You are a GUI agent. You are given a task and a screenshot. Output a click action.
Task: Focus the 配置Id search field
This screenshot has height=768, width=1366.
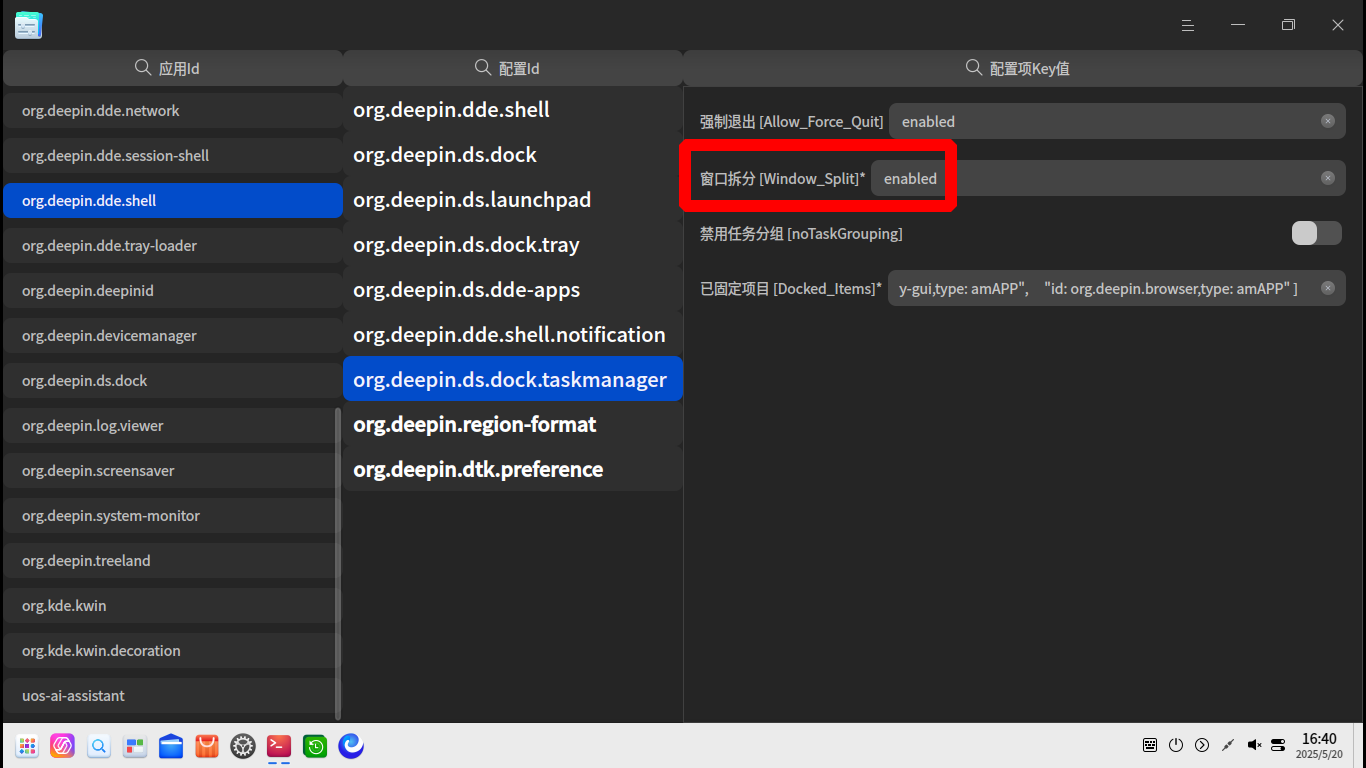512,68
